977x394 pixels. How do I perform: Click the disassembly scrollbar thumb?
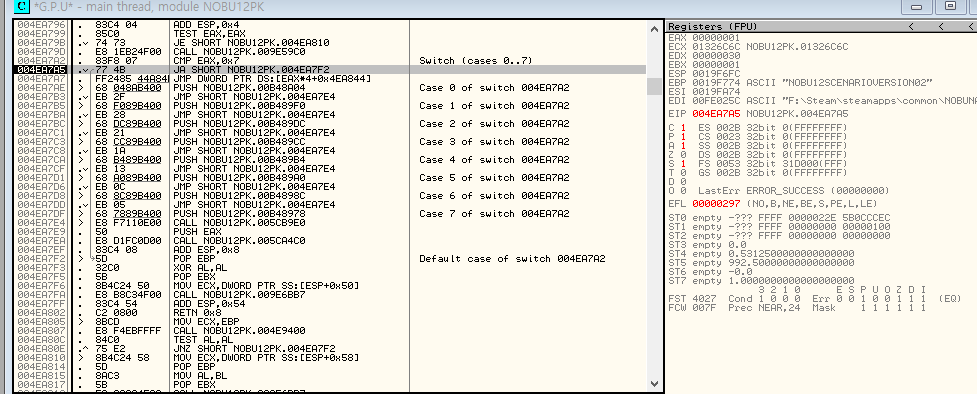[x=654, y=86]
